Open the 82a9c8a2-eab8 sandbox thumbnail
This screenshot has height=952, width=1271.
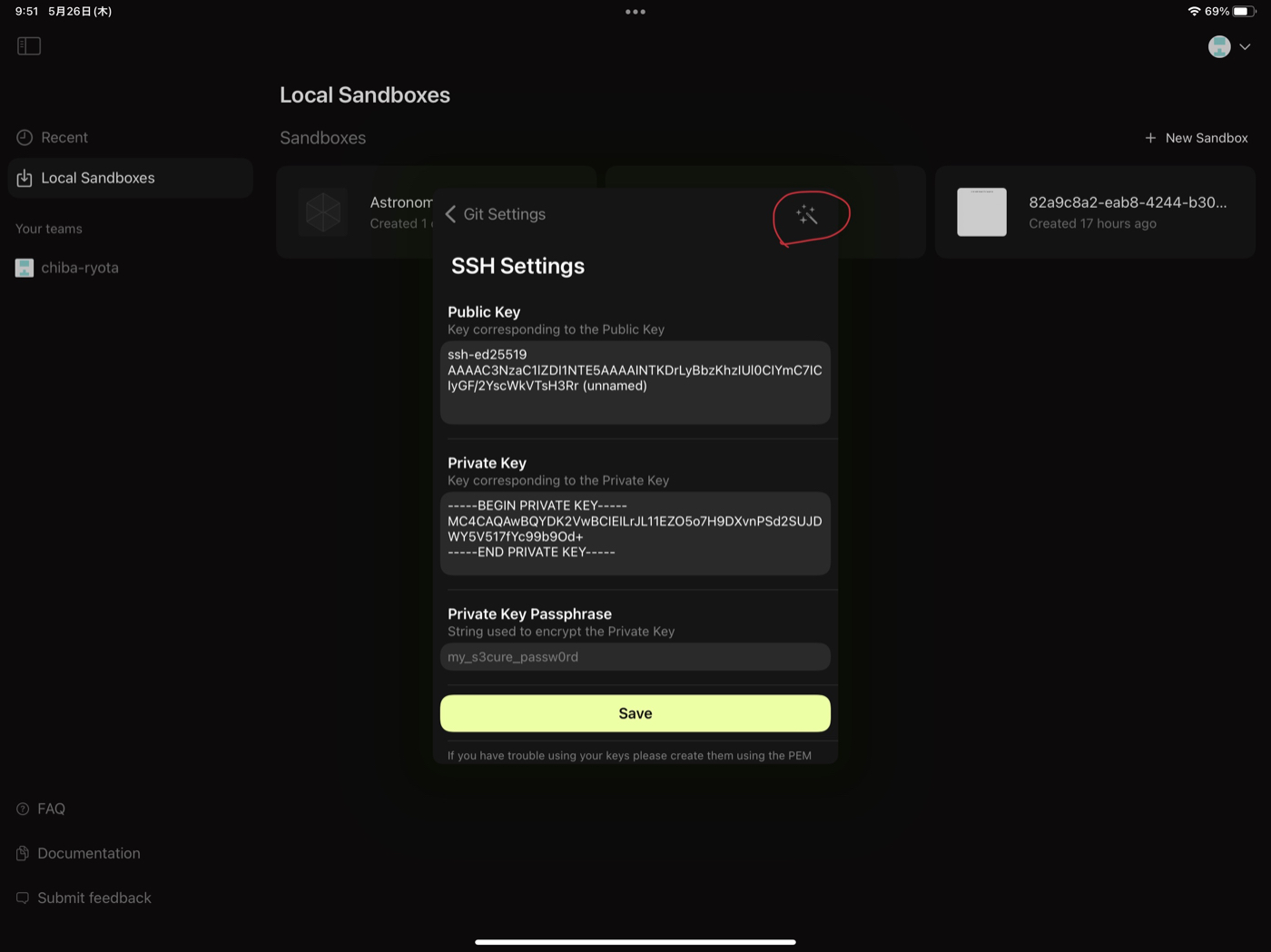click(981, 212)
